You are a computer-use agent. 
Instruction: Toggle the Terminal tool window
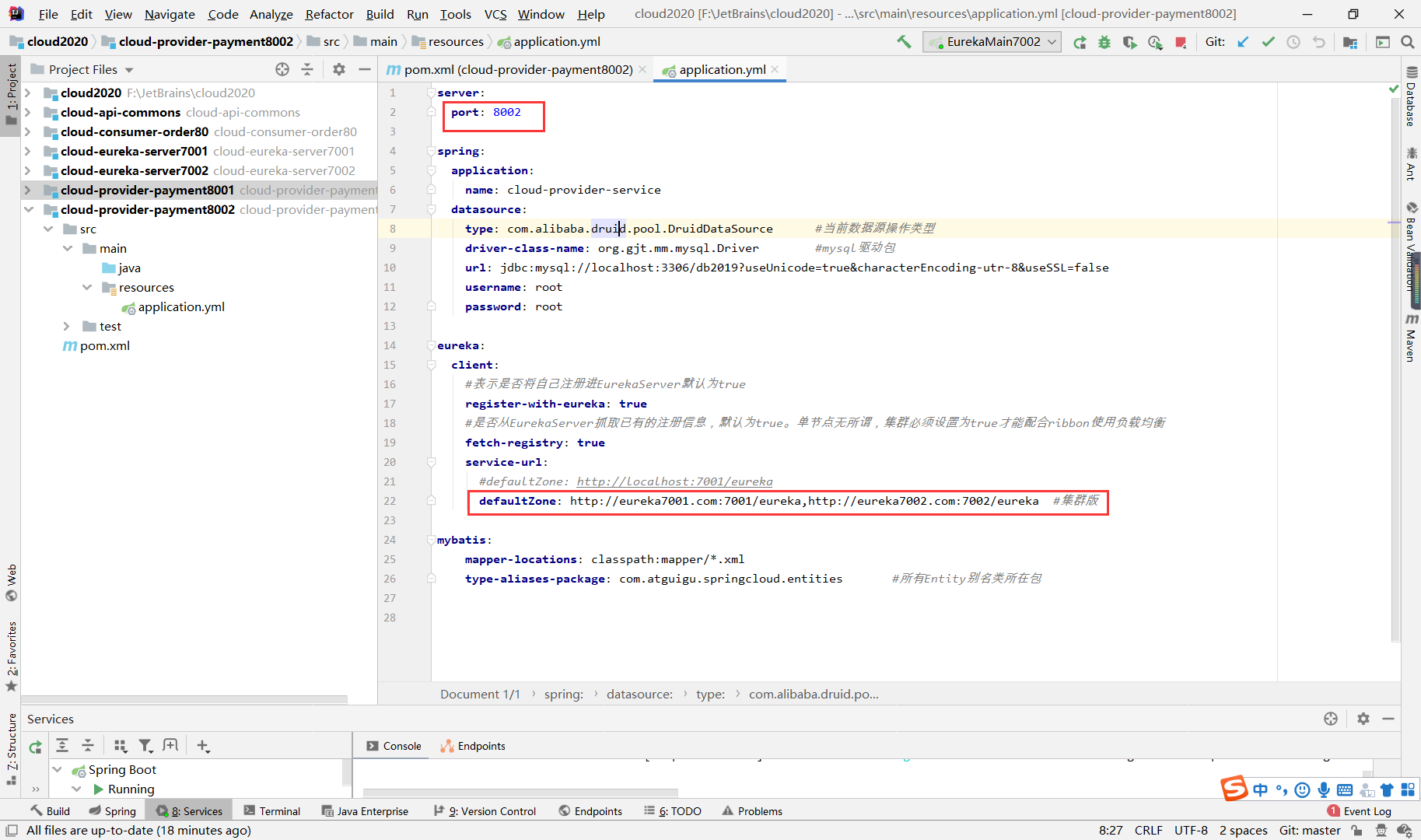click(271, 811)
